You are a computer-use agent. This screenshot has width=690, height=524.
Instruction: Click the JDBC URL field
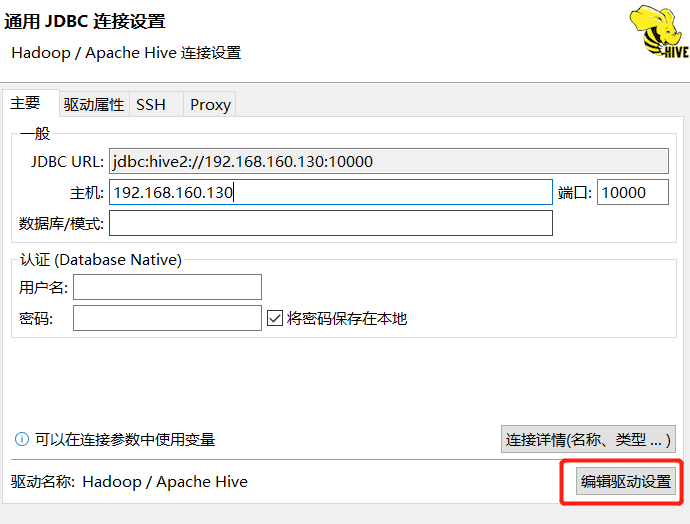[x=389, y=161]
